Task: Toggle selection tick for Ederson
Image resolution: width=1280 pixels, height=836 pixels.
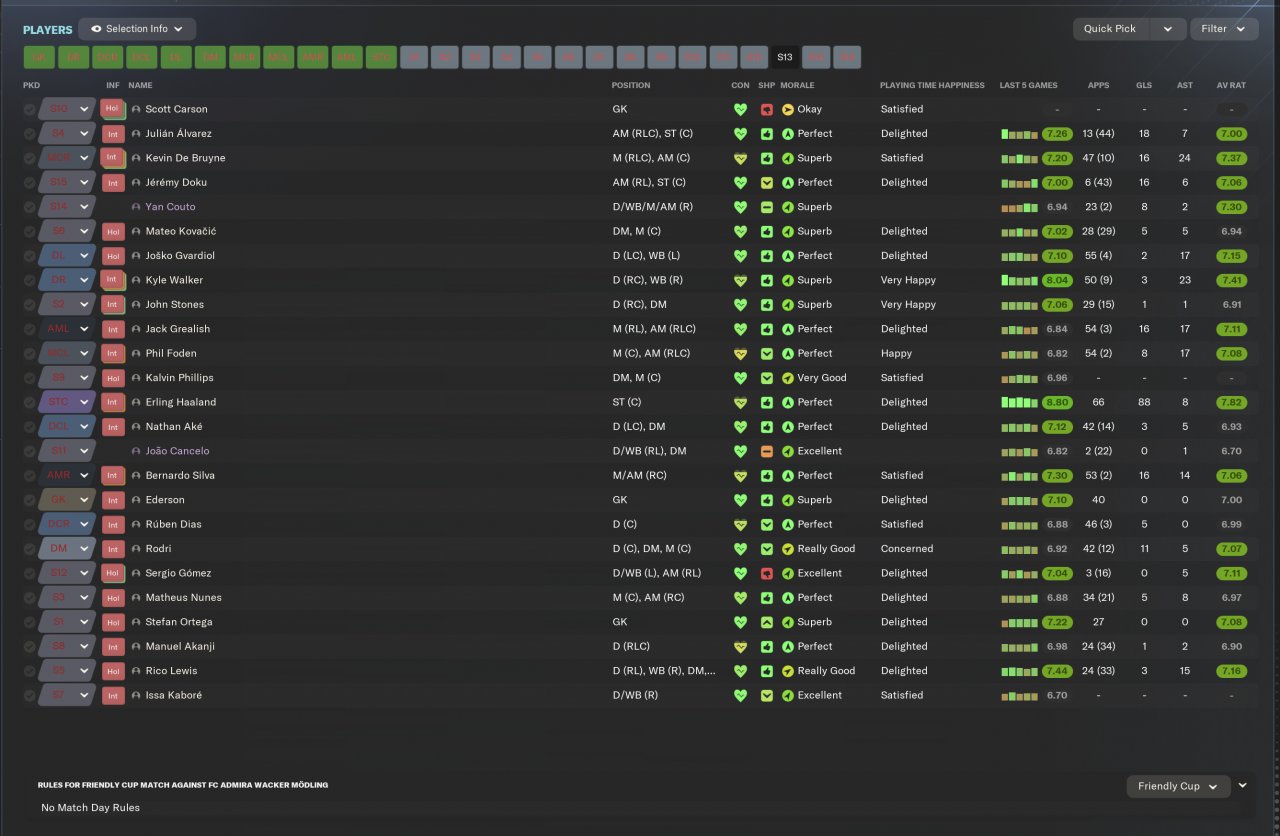Action: point(30,500)
